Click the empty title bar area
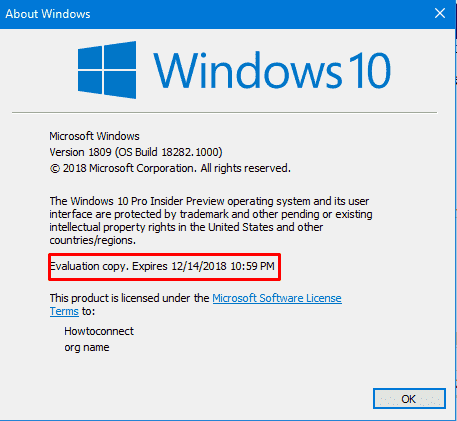 [260, 14]
